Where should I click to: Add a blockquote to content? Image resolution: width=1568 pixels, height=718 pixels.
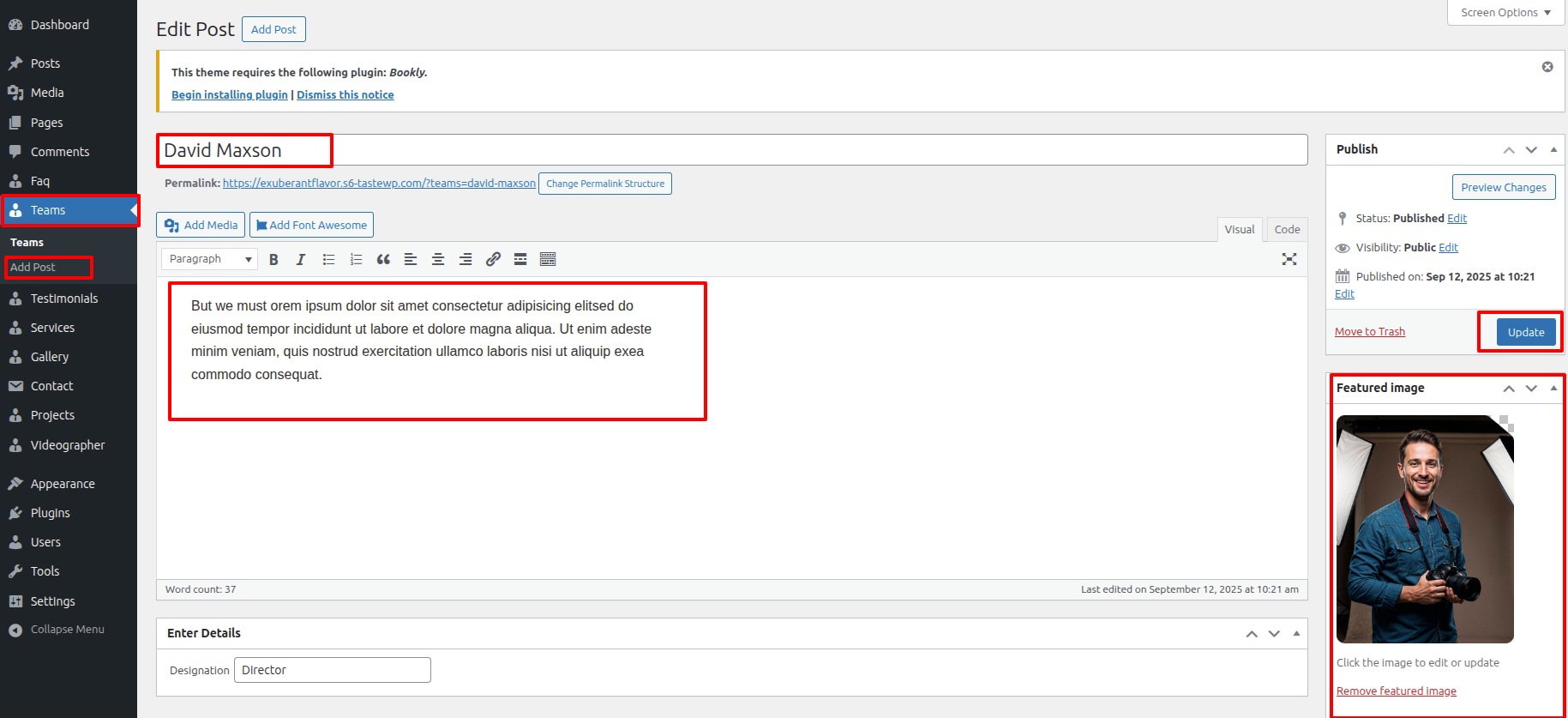tap(383, 259)
